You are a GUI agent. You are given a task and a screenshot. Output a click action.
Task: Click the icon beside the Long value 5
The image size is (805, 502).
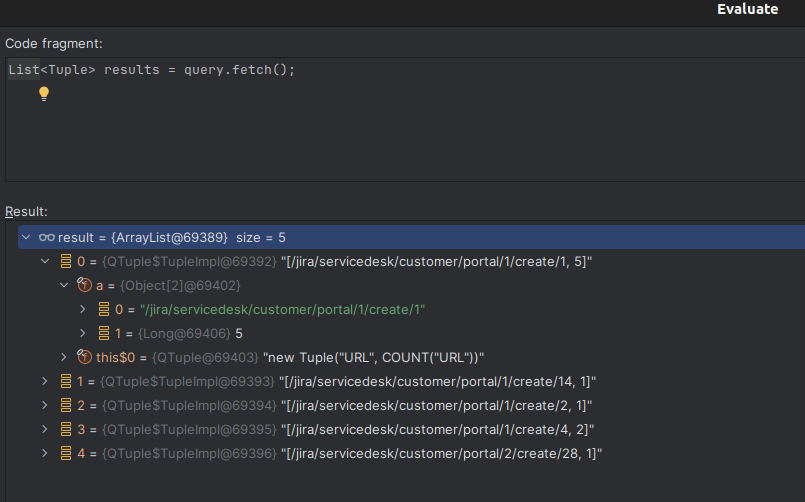(x=103, y=333)
